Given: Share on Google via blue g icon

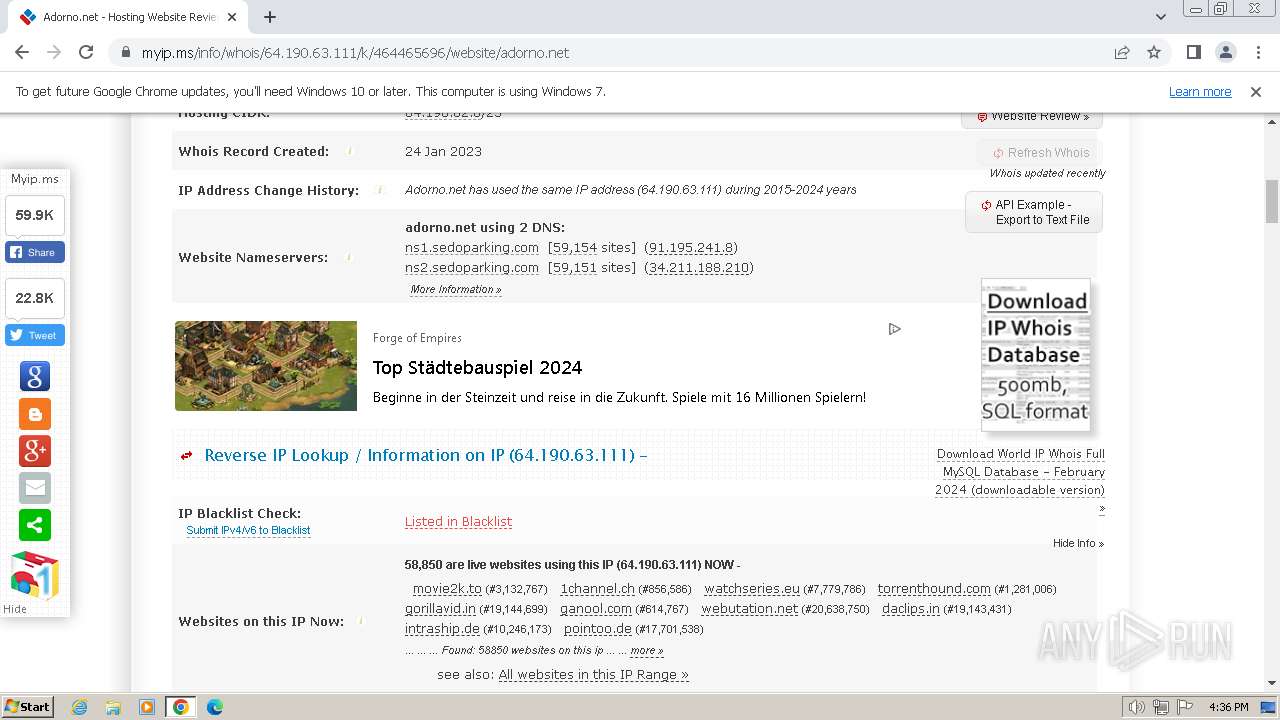Looking at the screenshot, I should coord(35,376).
